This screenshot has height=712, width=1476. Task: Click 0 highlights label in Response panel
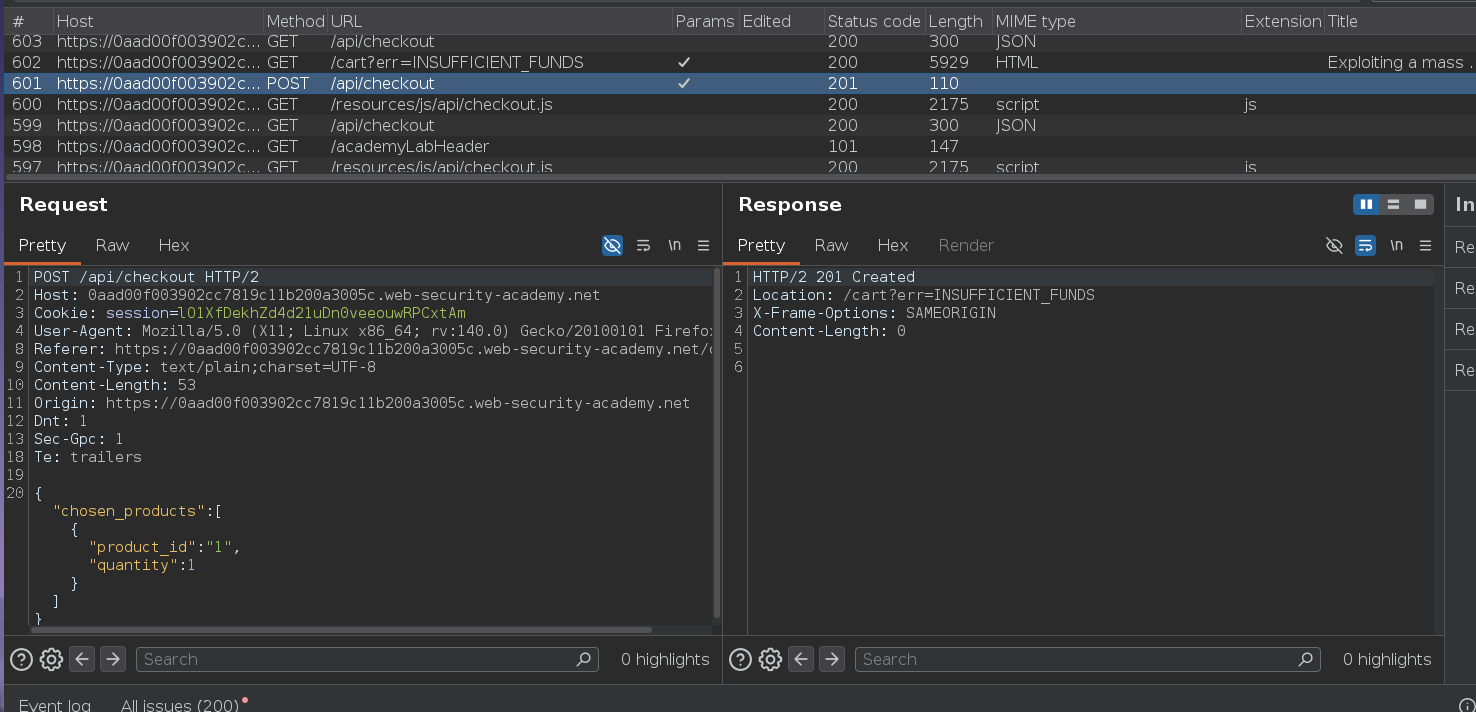(x=1387, y=659)
